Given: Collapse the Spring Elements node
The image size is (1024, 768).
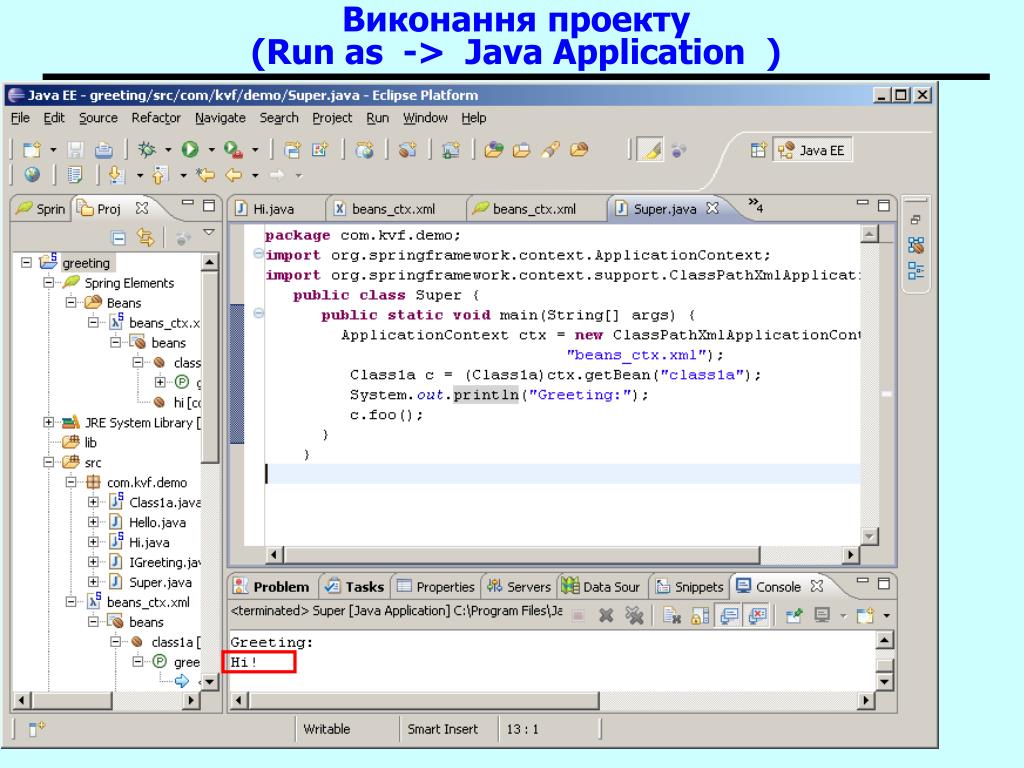Looking at the screenshot, I should [48, 283].
